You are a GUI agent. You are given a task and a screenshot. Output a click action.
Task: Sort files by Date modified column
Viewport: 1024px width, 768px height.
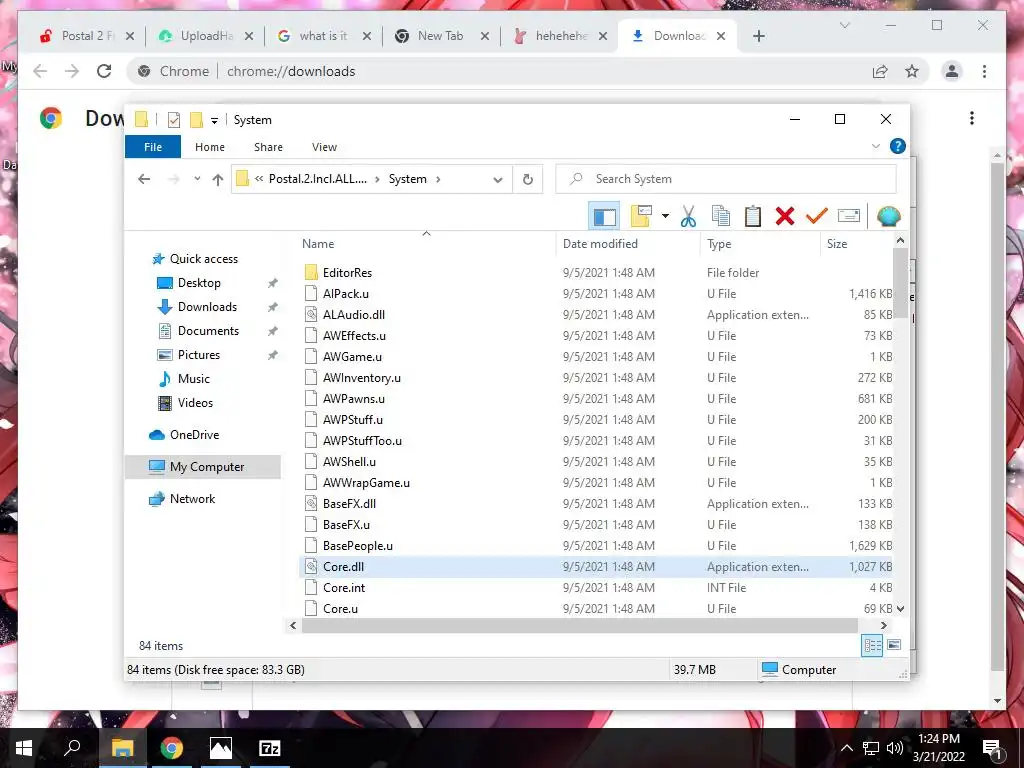tap(600, 244)
